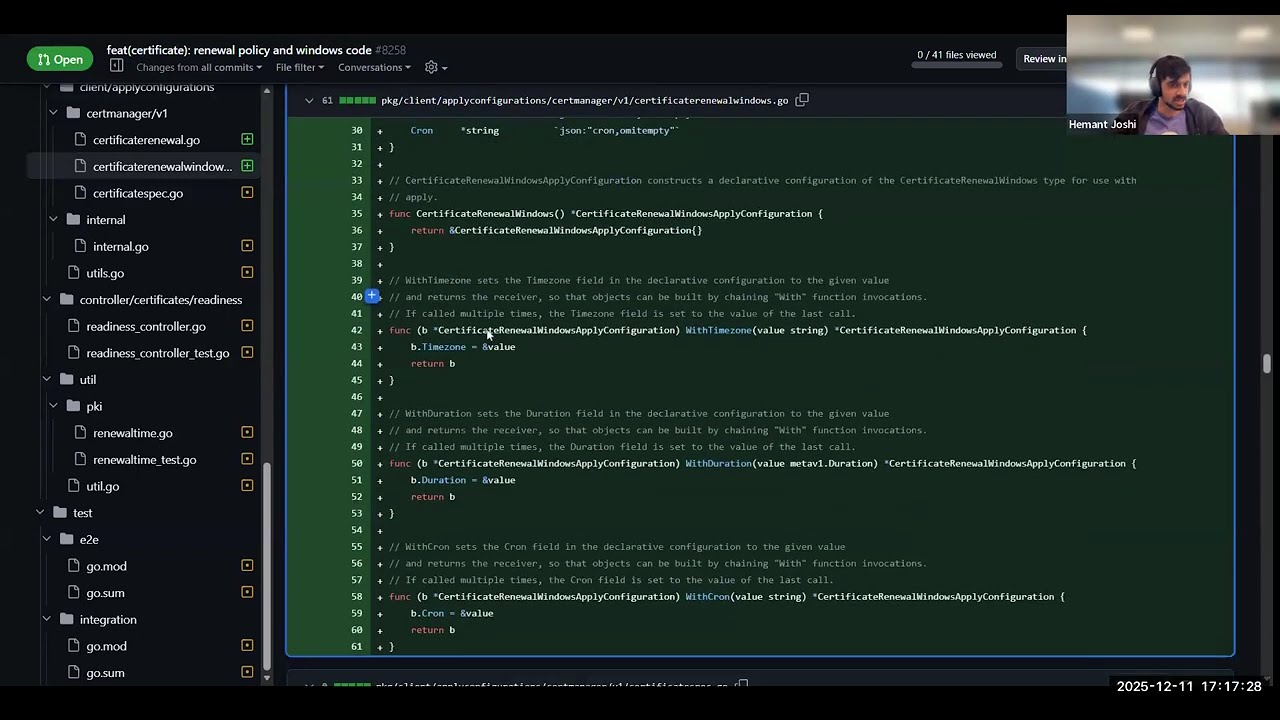The height and width of the screenshot is (720, 1280).
Task: Collapse the test folder
Action: [40, 512]
